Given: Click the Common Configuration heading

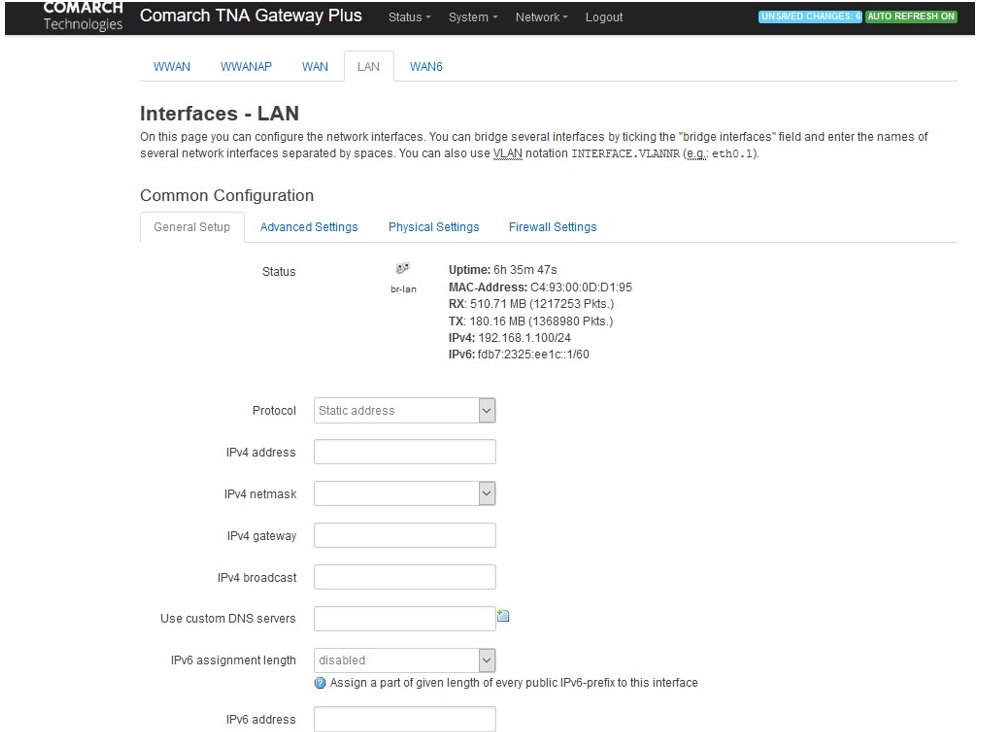Looking at the screenshot, I should tap(227, 195).
